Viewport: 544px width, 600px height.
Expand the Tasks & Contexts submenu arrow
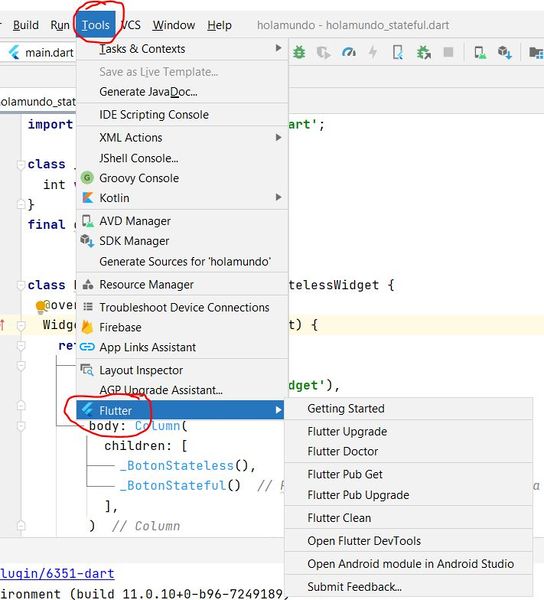pos(279,48)
